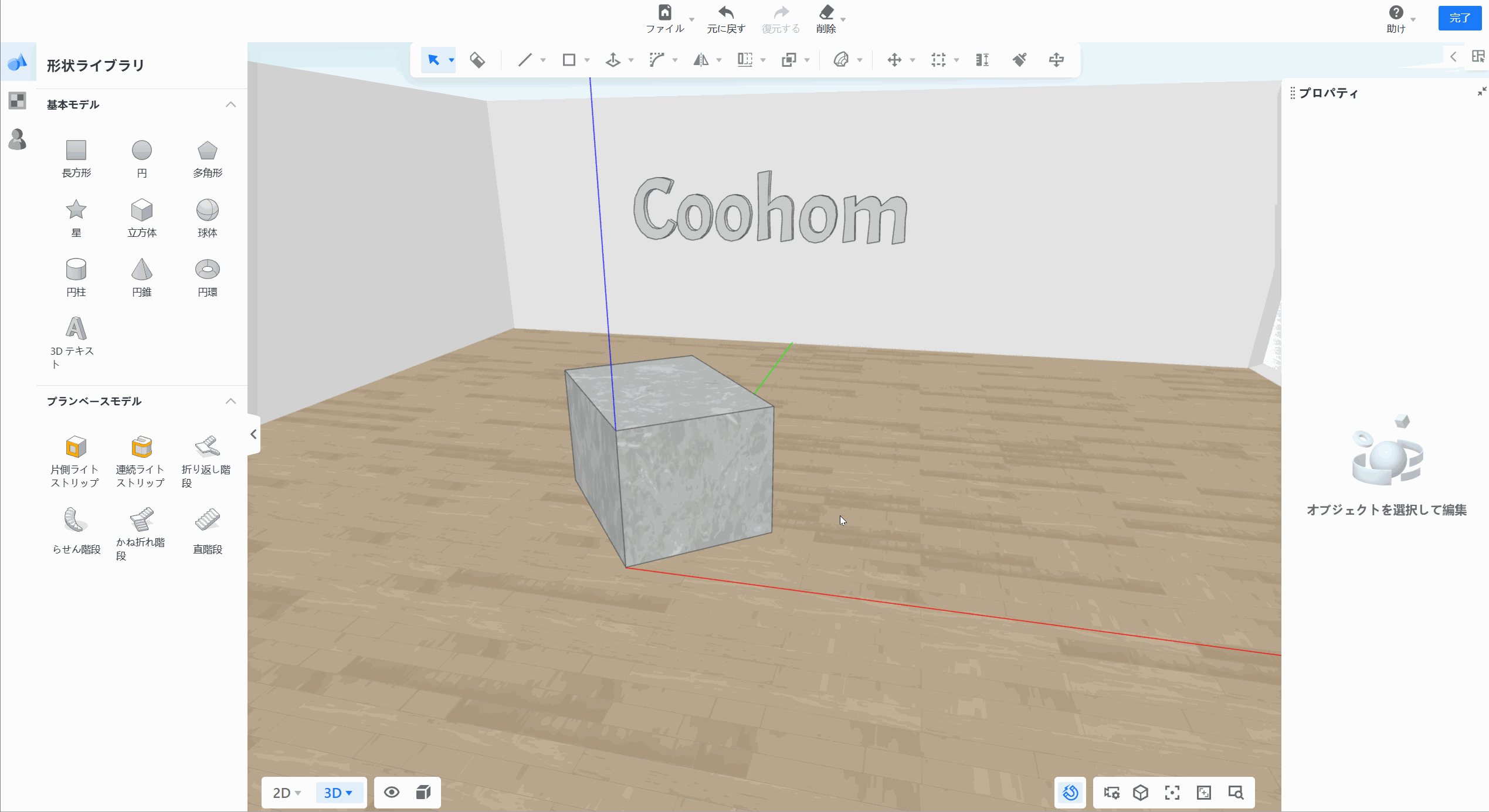Image resolution: width=1489 pixels, height=812 pixels.
Task: Pick the curved path sweep tool
Action: (657, 60)
